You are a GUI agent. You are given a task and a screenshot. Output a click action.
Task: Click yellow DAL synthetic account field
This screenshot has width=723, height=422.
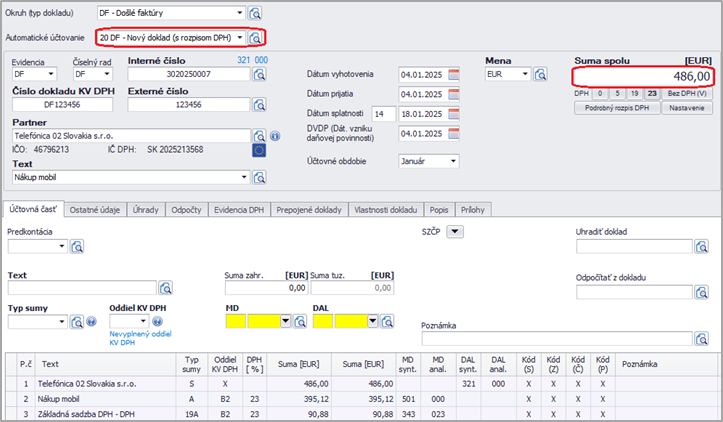tap(323, 321)
